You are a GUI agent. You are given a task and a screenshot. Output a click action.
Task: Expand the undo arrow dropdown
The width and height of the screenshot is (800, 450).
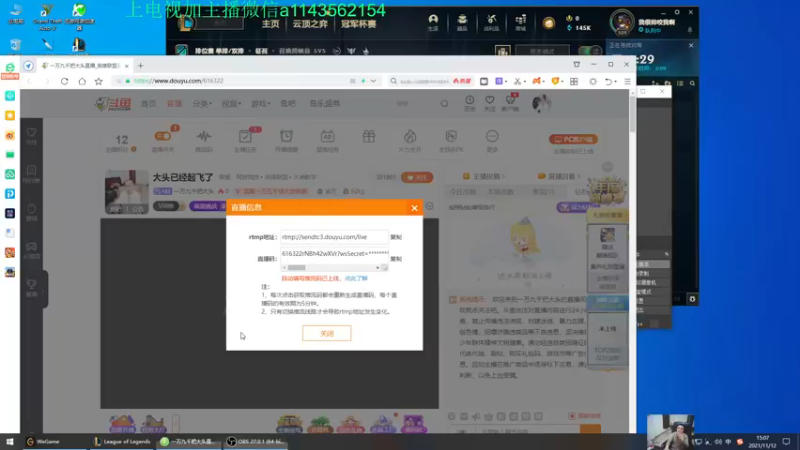tap(615, 81)
